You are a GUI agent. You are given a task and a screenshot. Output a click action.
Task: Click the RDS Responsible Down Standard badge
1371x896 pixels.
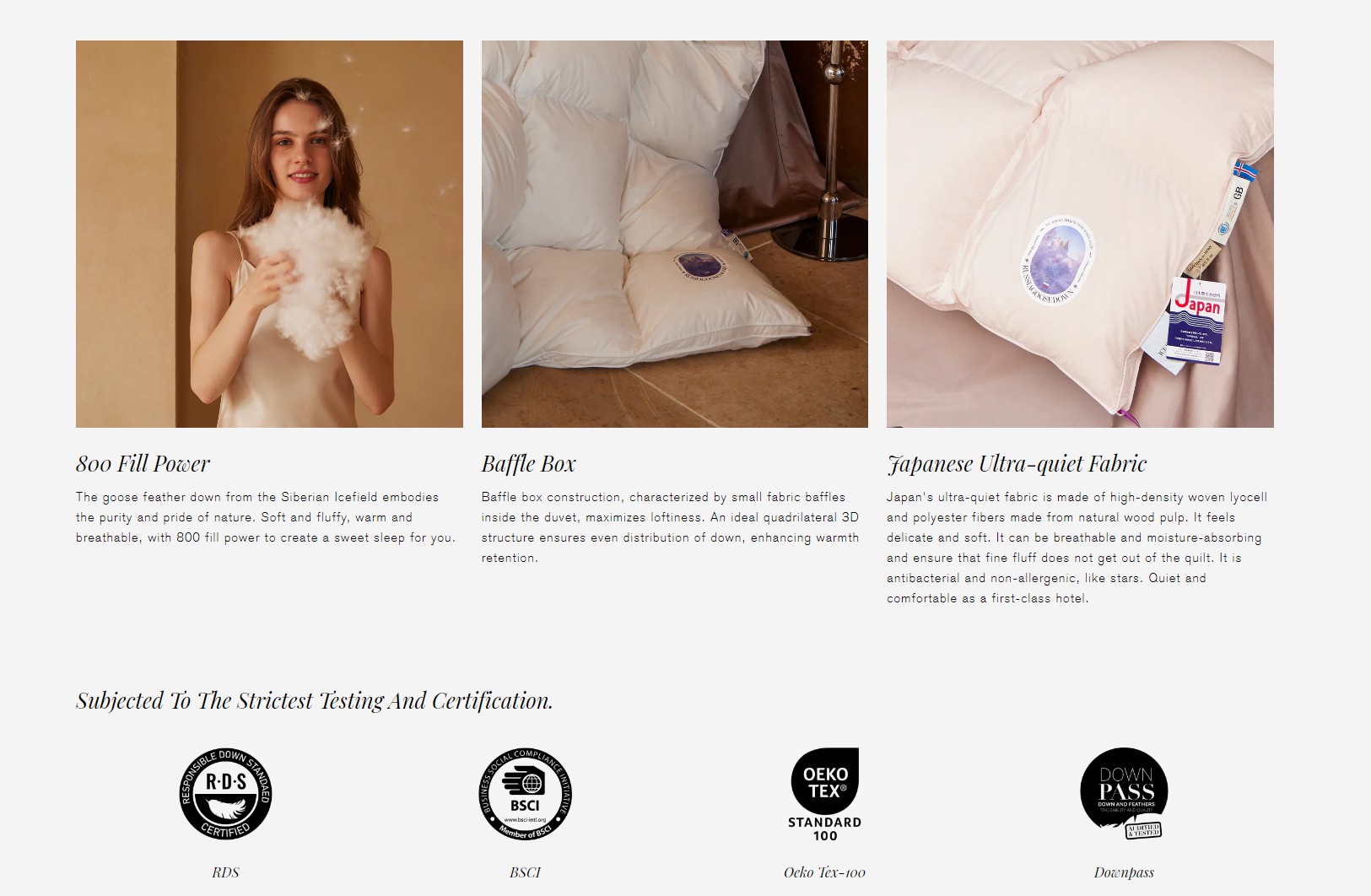pos(225,793)
